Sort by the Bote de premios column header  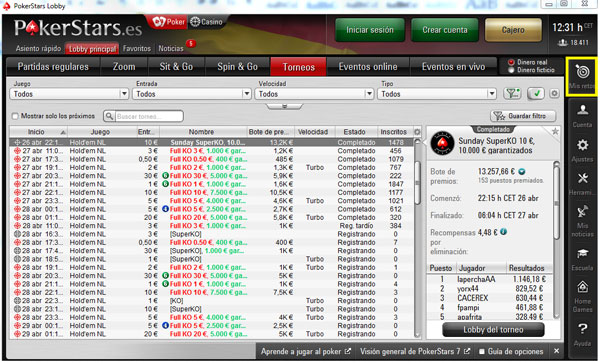coord(270,132)
